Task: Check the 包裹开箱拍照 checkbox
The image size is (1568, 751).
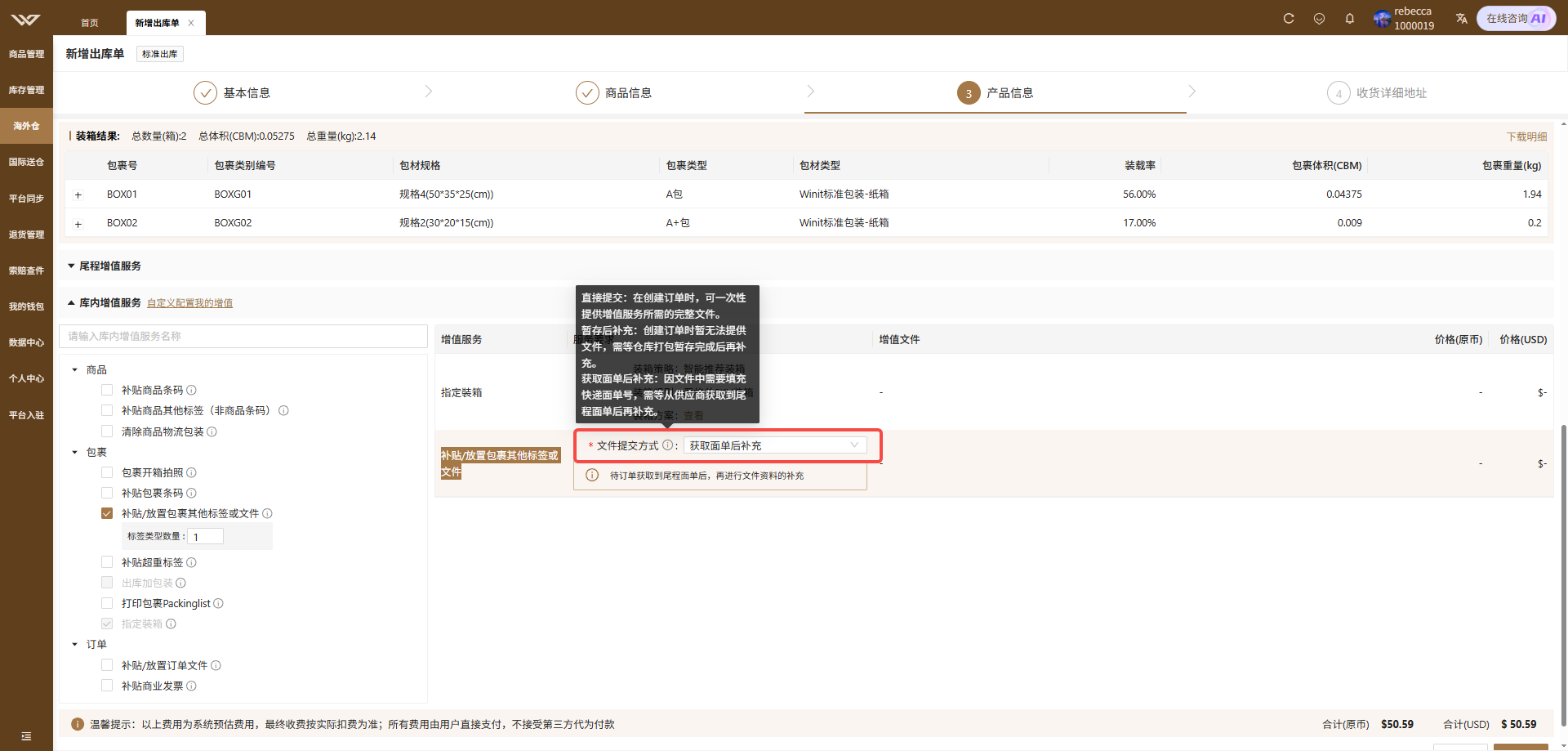Action: point(107,472)
